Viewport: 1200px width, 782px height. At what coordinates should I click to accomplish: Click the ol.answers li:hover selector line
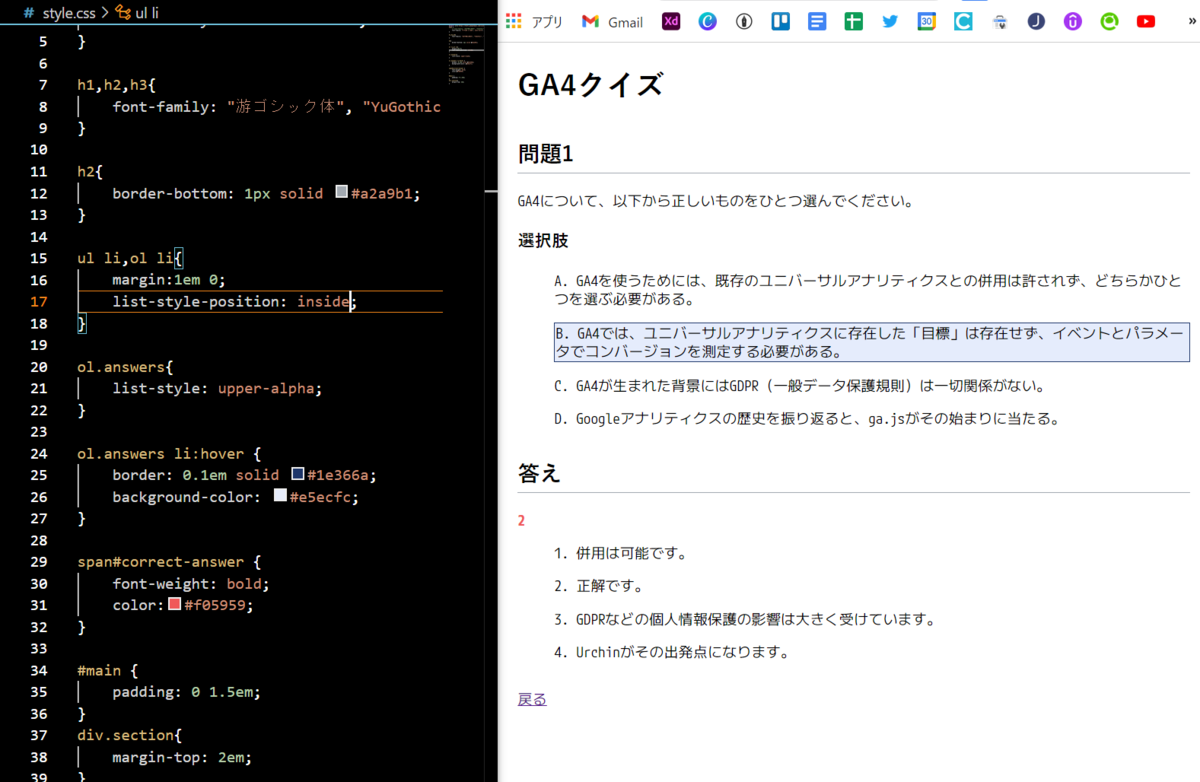click(x=169, y=453)
